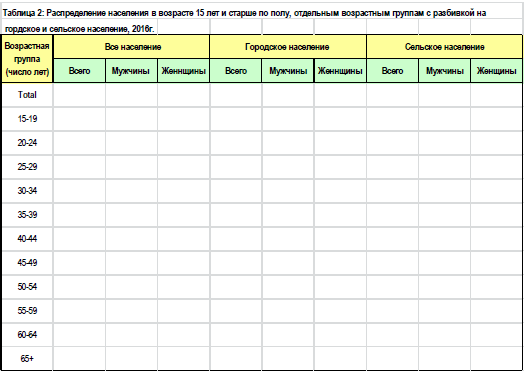Select the 40-44 age group cell
Viewport: 527px width, 375px height.
27,239
